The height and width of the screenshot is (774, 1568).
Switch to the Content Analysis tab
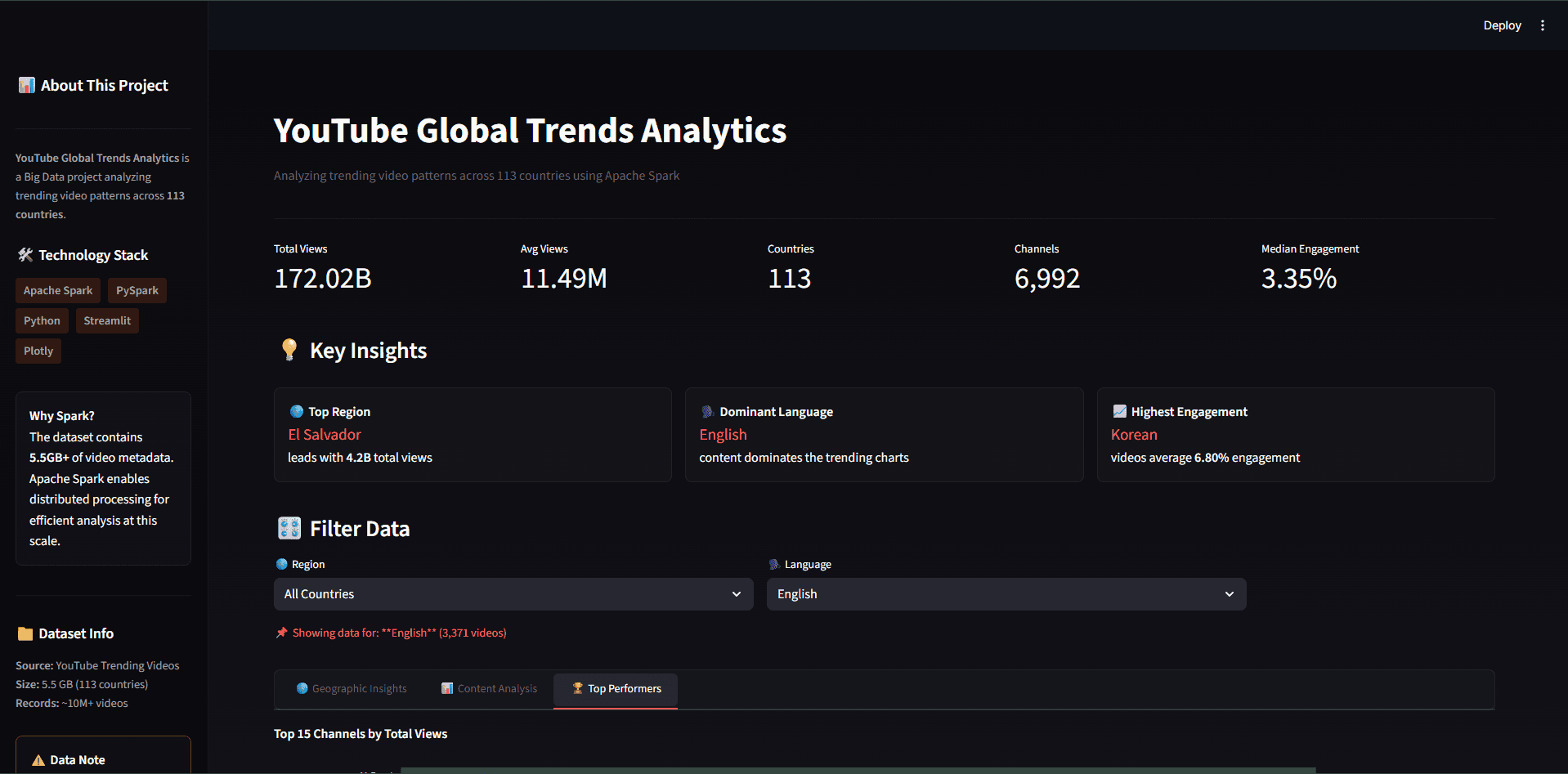(489, 688)
